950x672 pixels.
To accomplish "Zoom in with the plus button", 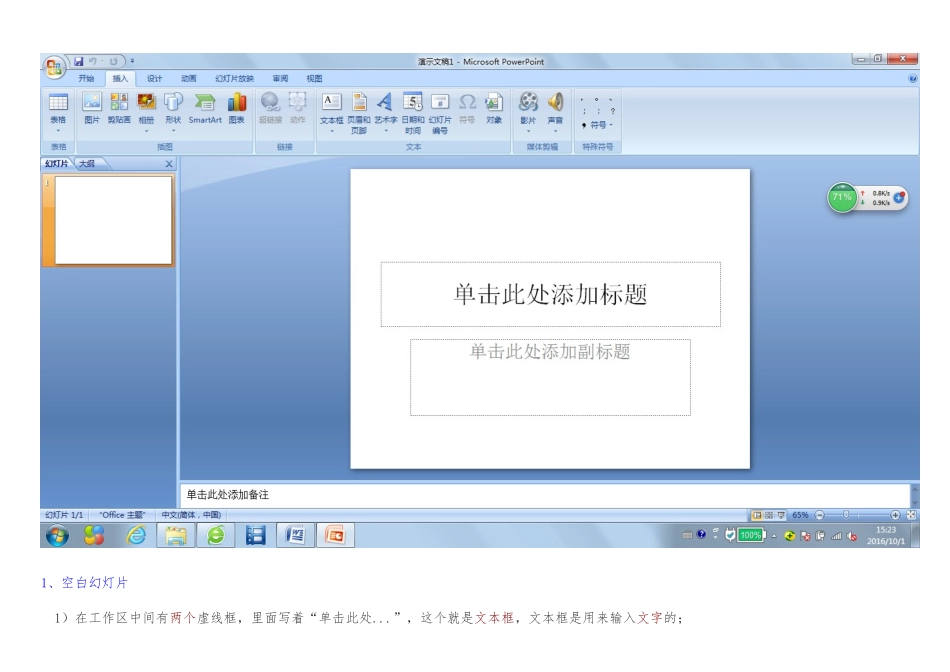I will pos(895,514).
